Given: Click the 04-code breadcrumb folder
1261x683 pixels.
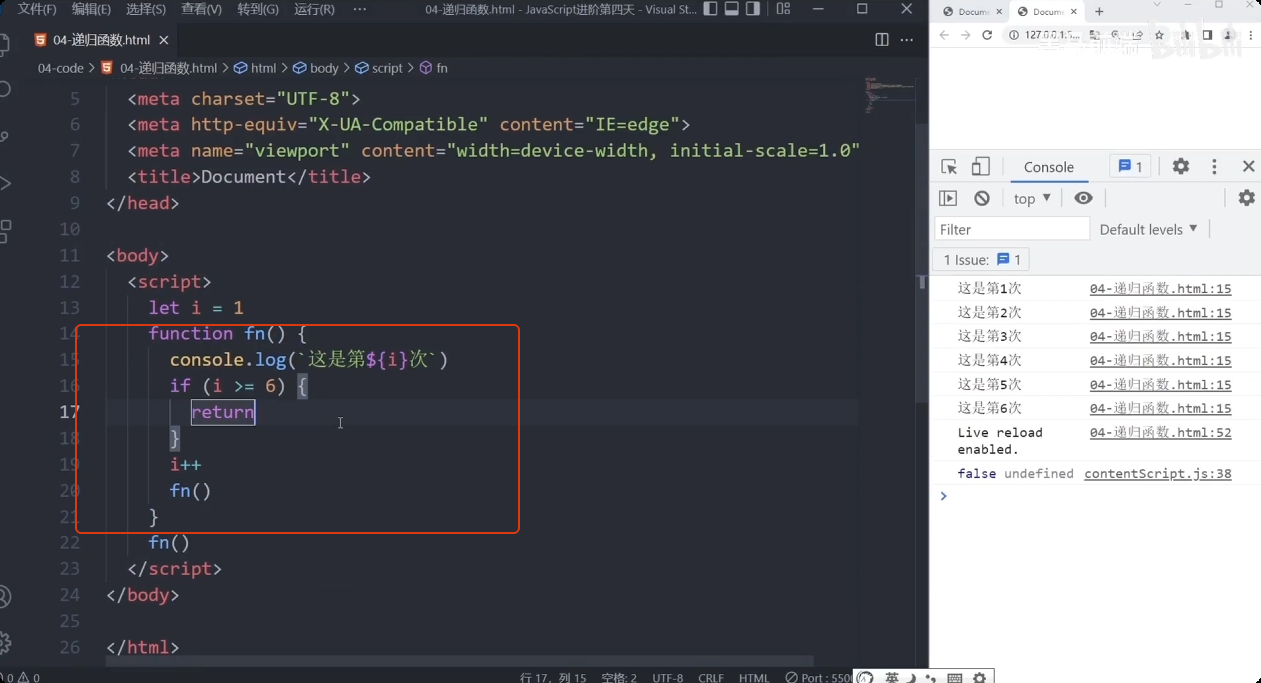Looking at the screenshot, I should pyautogui.click(x=61, y=68).
